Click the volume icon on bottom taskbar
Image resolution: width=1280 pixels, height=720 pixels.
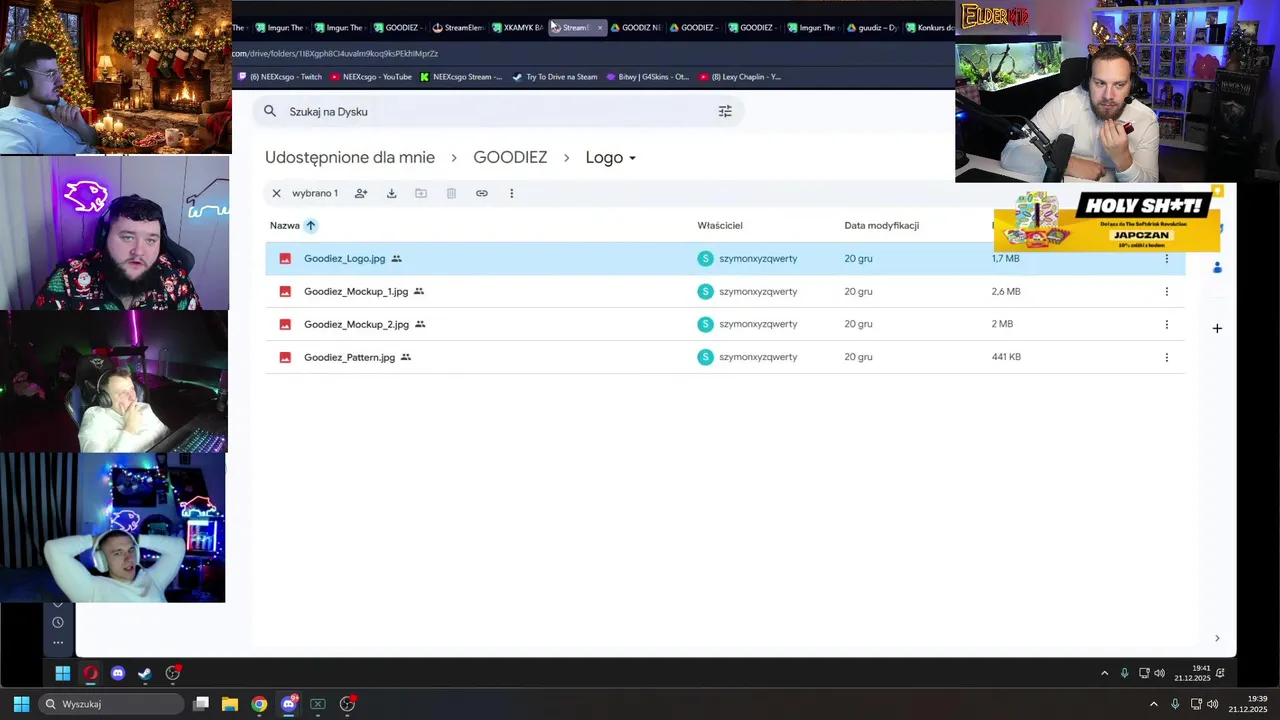(1213, 704)
